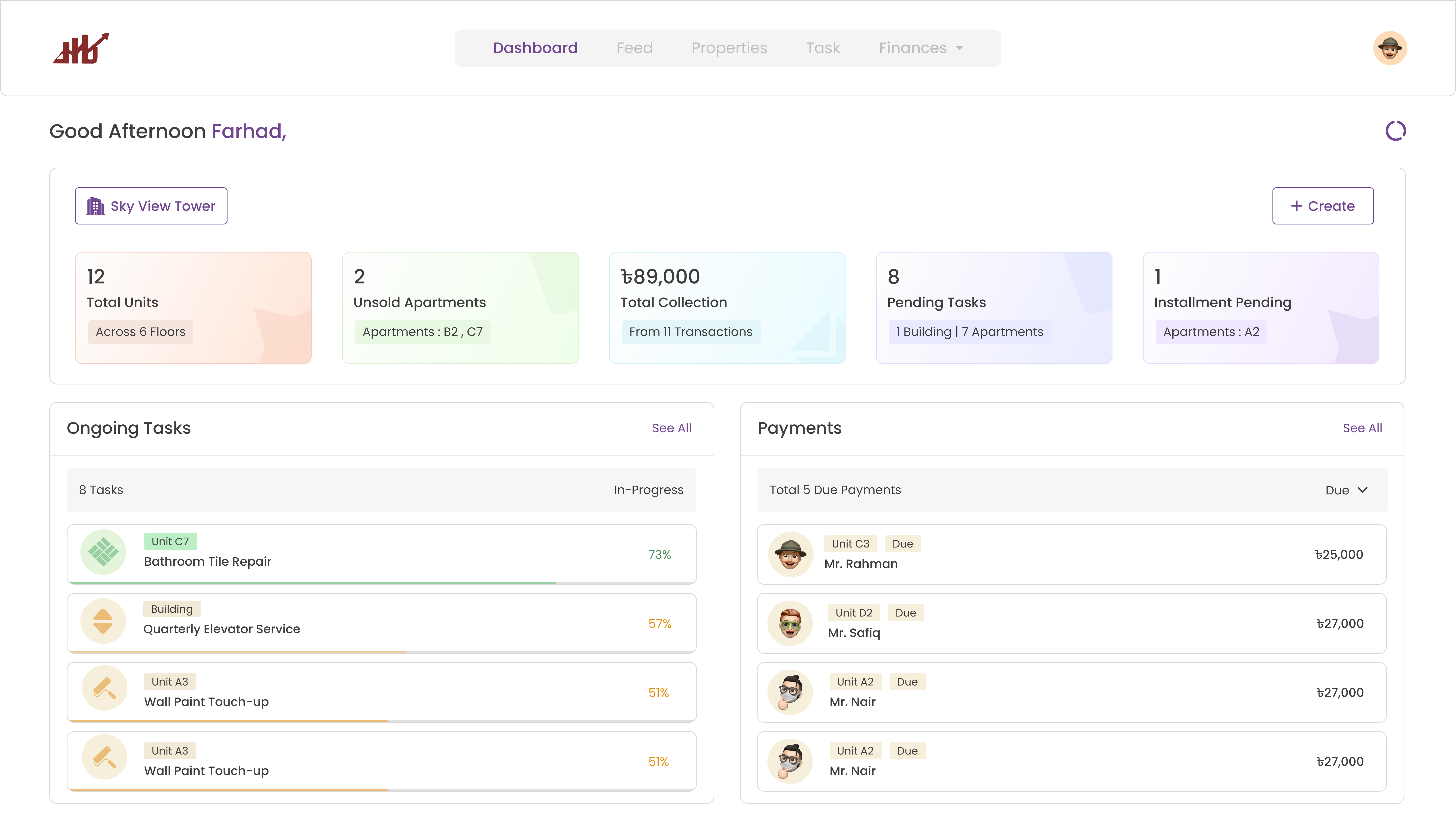1456x819 pixels.
Task: Click the Quarterly Elevator Service progress bar
Action: point(381,652)
